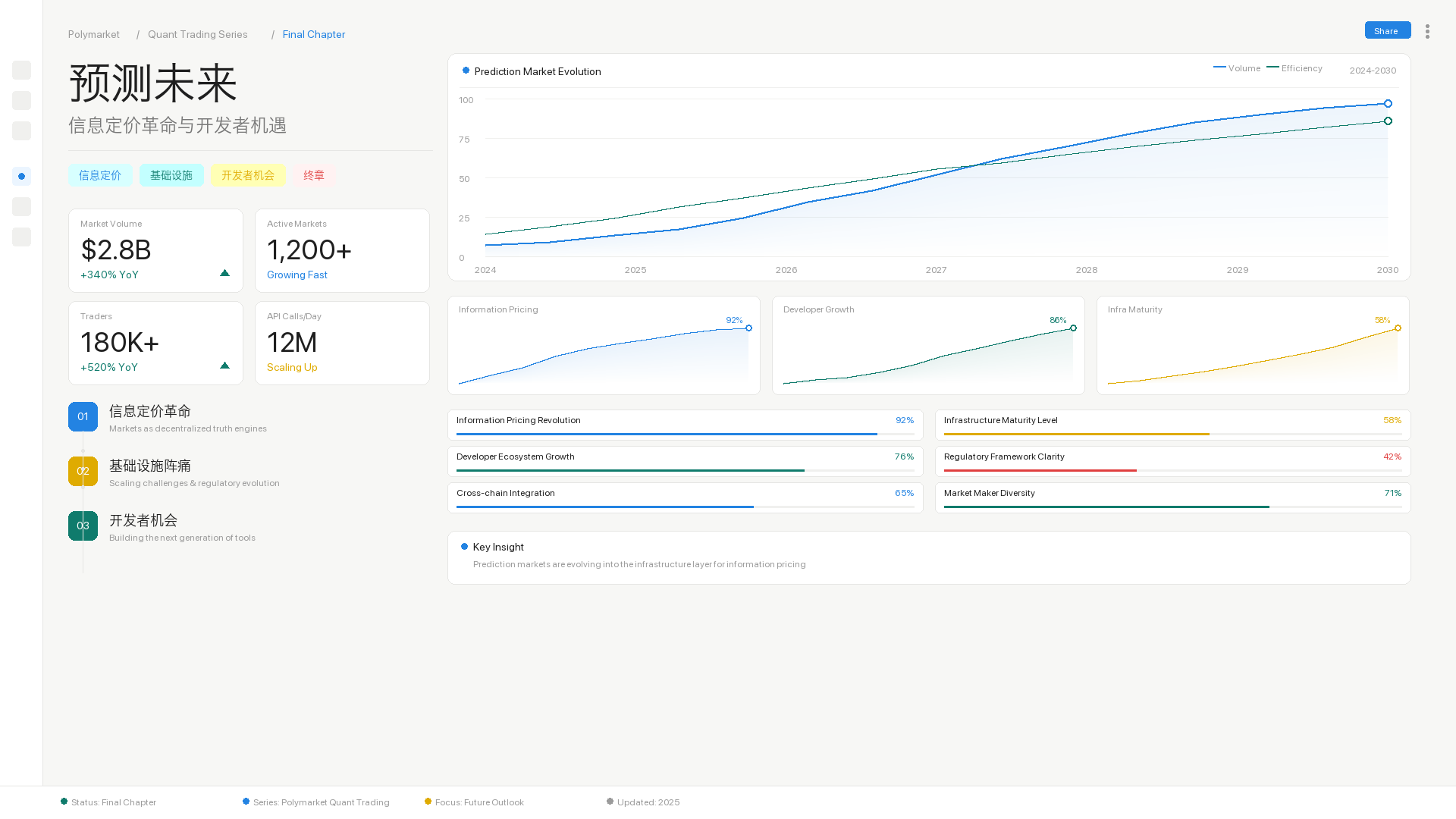Expand the 开发者机会 section item
The width and height of the screenshot is (1456, 819).
tap(143, 520)
